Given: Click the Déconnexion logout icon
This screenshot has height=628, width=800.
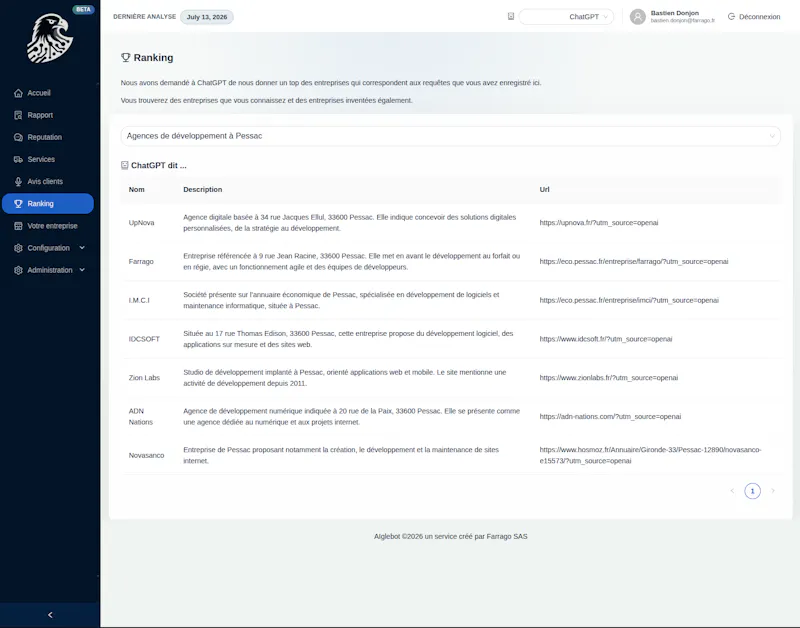Looking at the screenshot, I should [731, 17].
